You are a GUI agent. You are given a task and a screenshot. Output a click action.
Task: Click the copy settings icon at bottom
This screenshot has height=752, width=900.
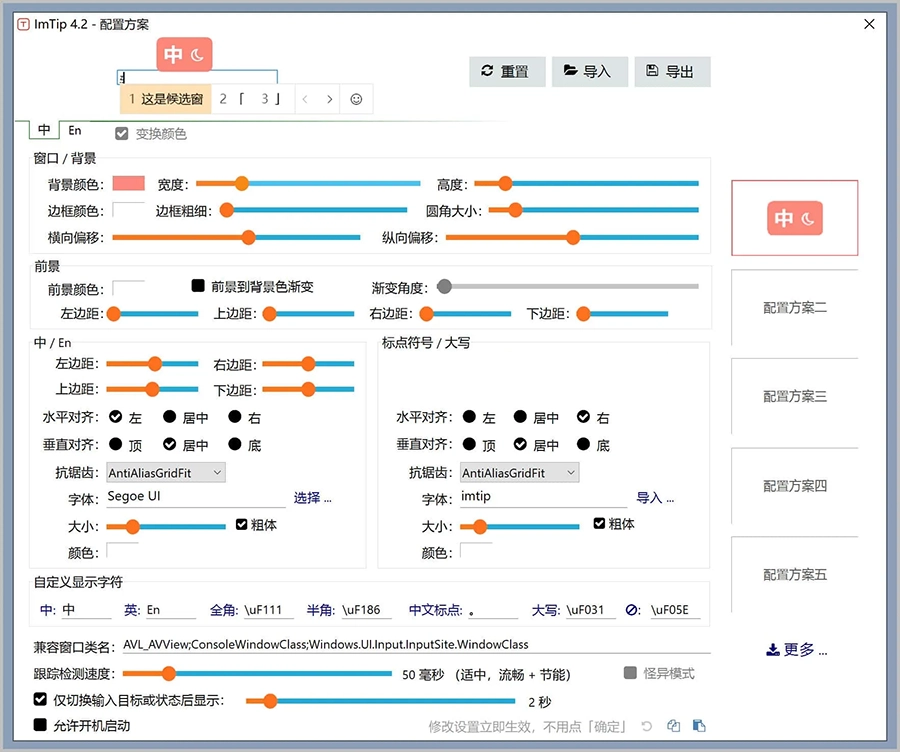674,726
